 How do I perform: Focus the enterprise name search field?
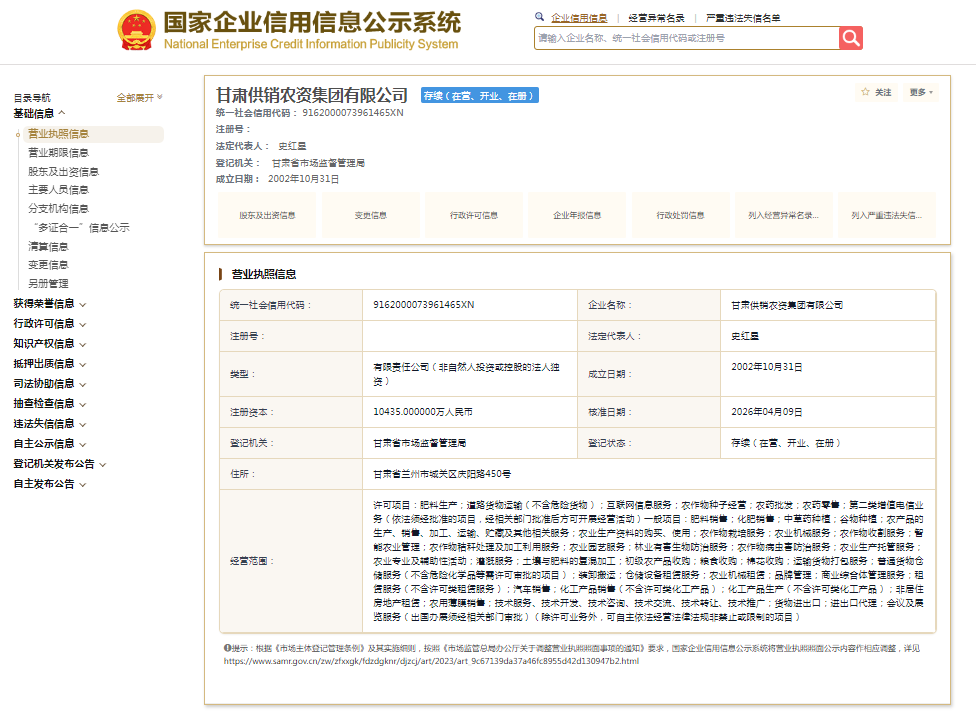pos(686,38)
